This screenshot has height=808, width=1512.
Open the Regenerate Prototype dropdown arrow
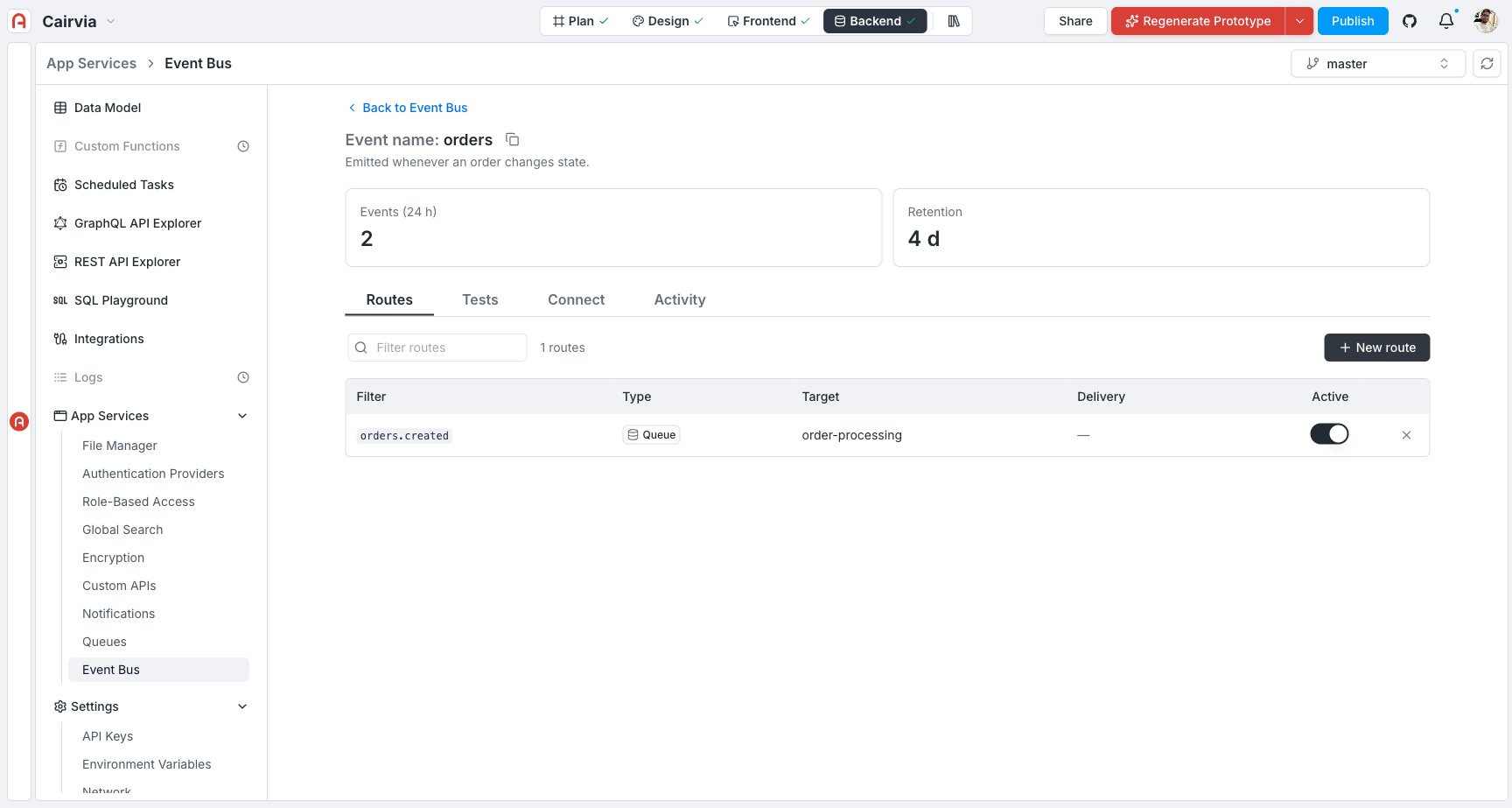(x=1299, y=21)
